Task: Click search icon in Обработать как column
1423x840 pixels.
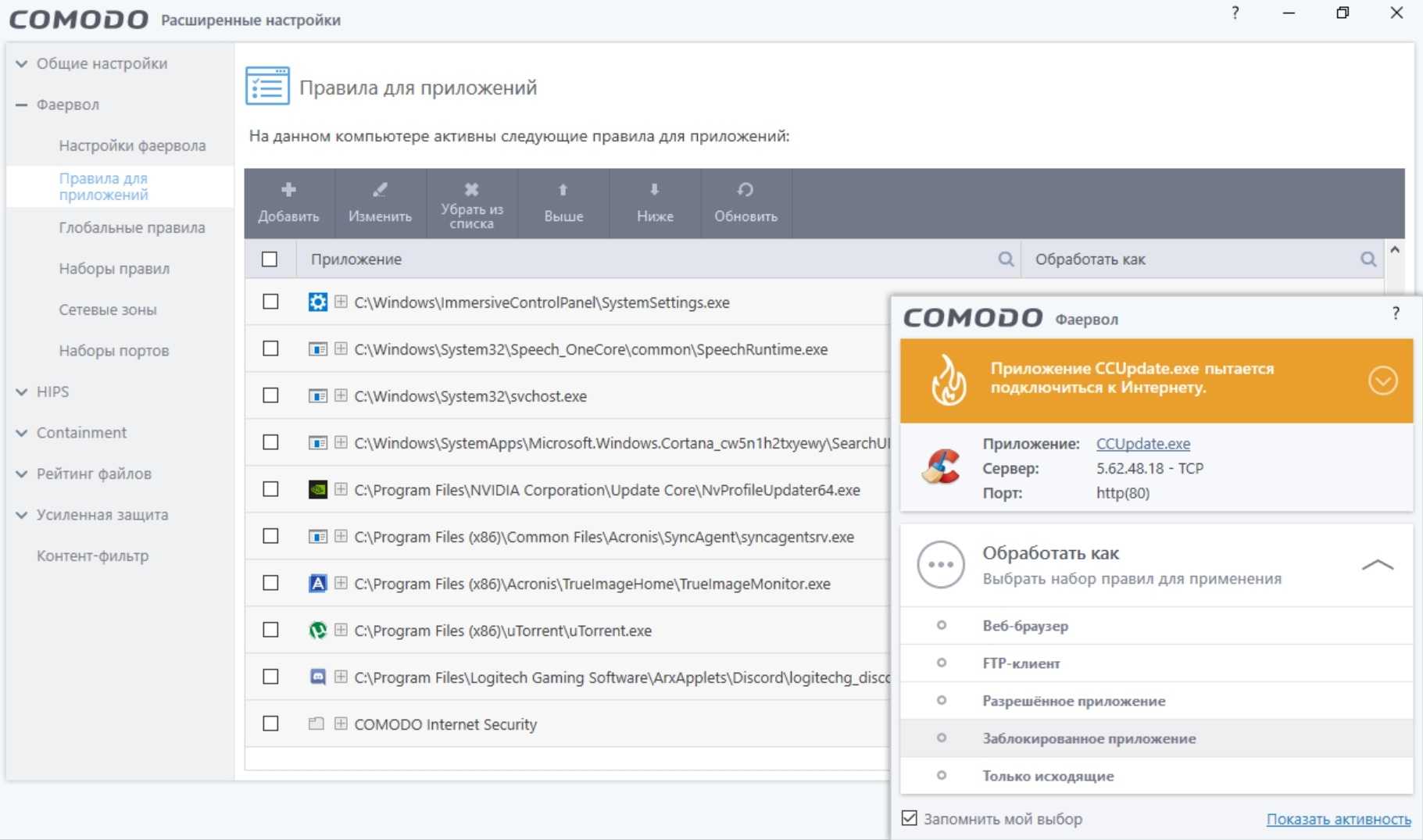Action: pyautogui.click(x=1368, y=259)
